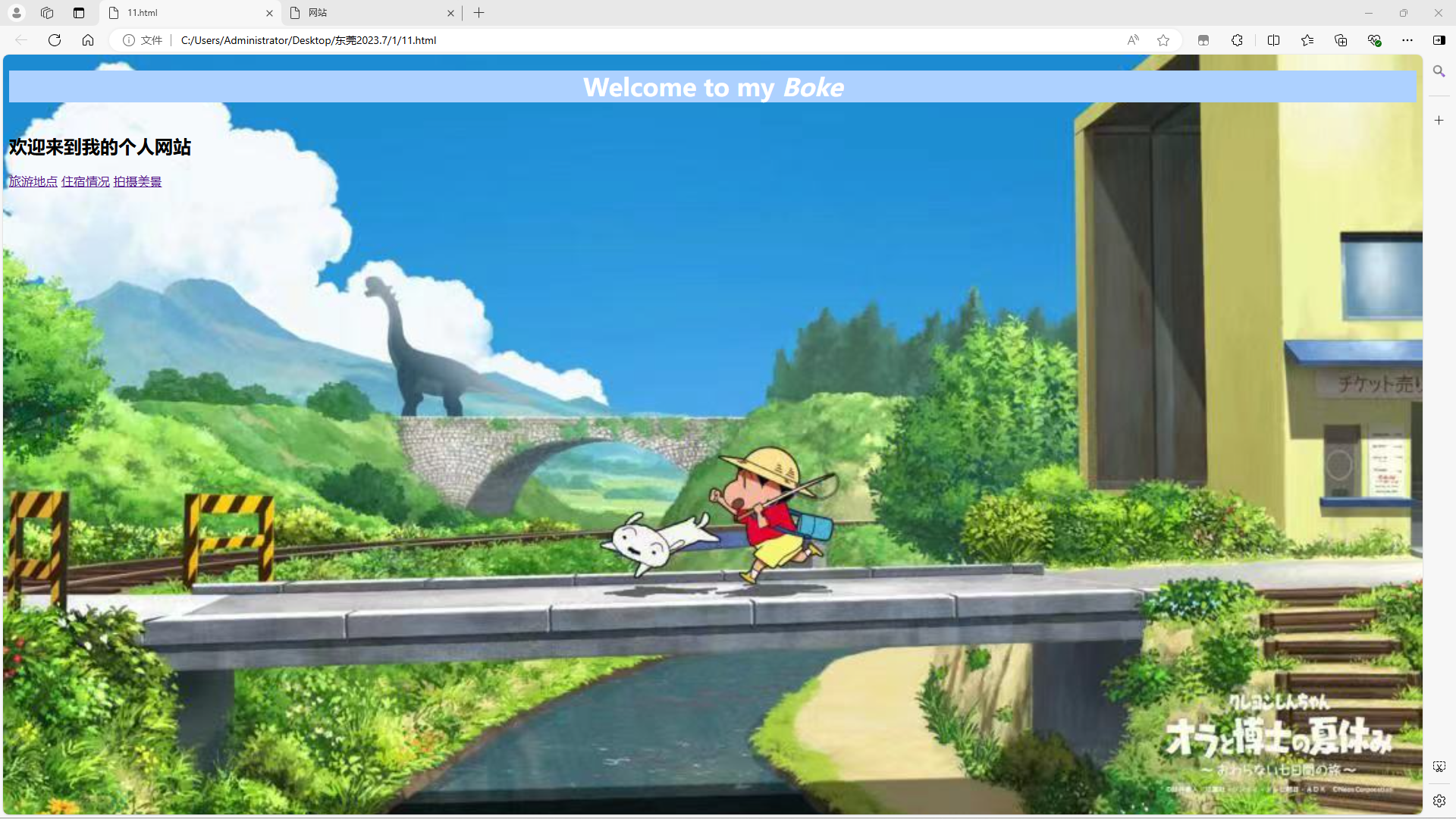
Task: Toggle split screen view
Action: pyautogui.click(x=1274, y=40)
